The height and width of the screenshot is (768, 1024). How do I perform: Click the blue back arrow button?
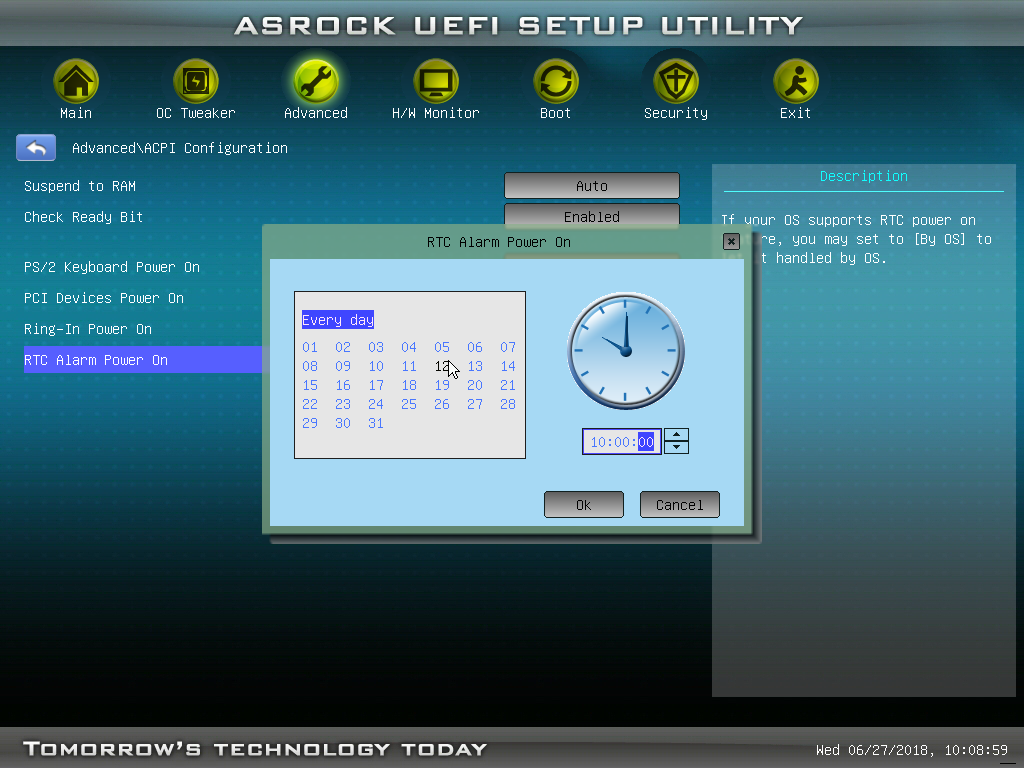point(36,148)
